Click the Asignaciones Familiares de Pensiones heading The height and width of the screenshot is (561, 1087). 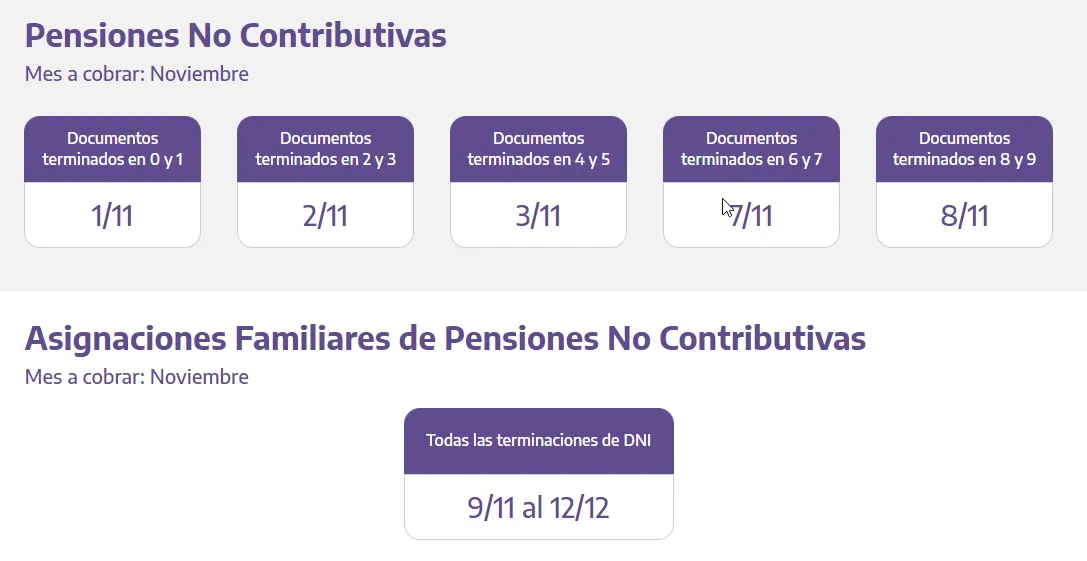coord(445,339)
